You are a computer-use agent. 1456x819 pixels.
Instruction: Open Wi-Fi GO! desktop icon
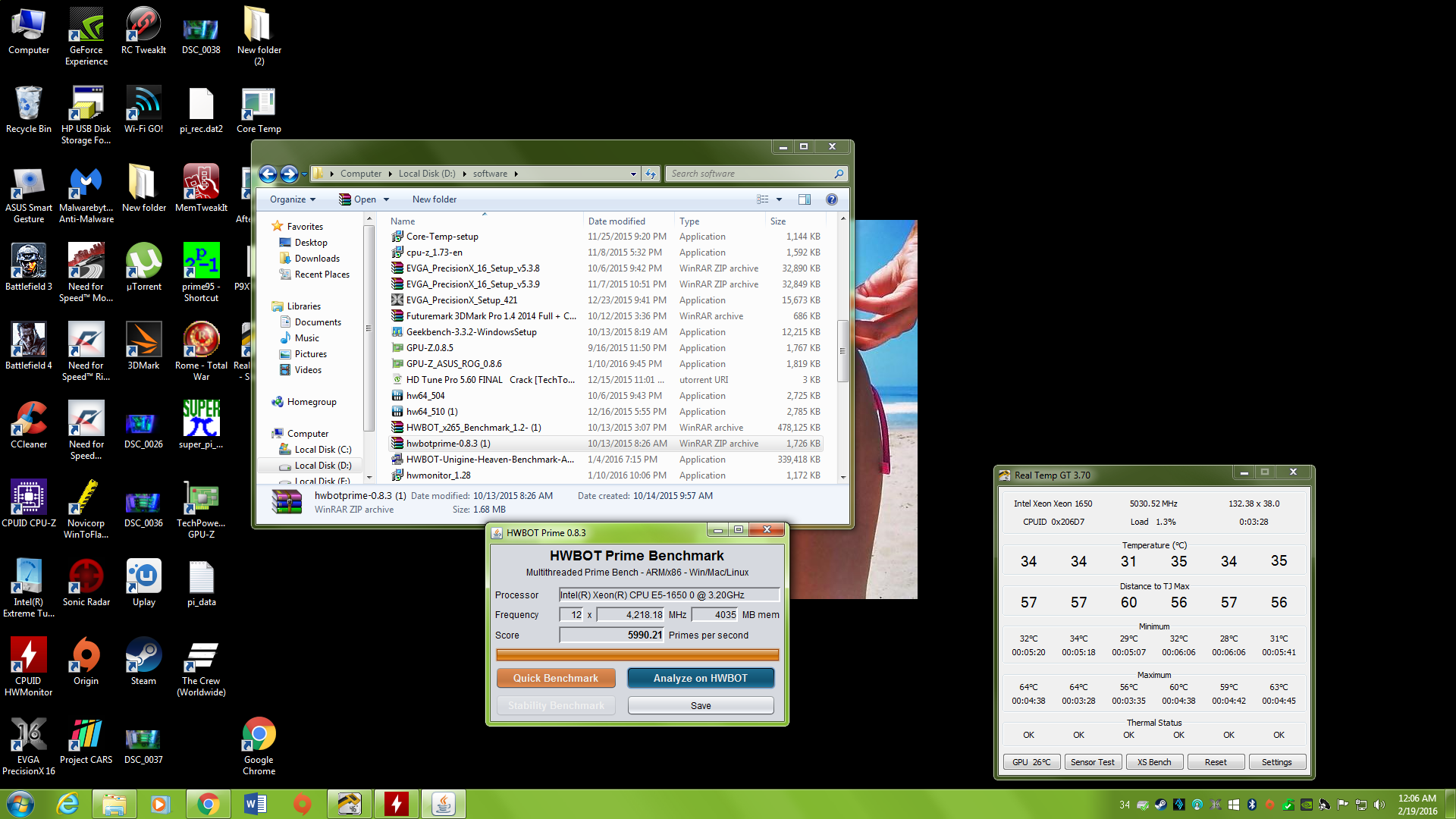[143, 110]
